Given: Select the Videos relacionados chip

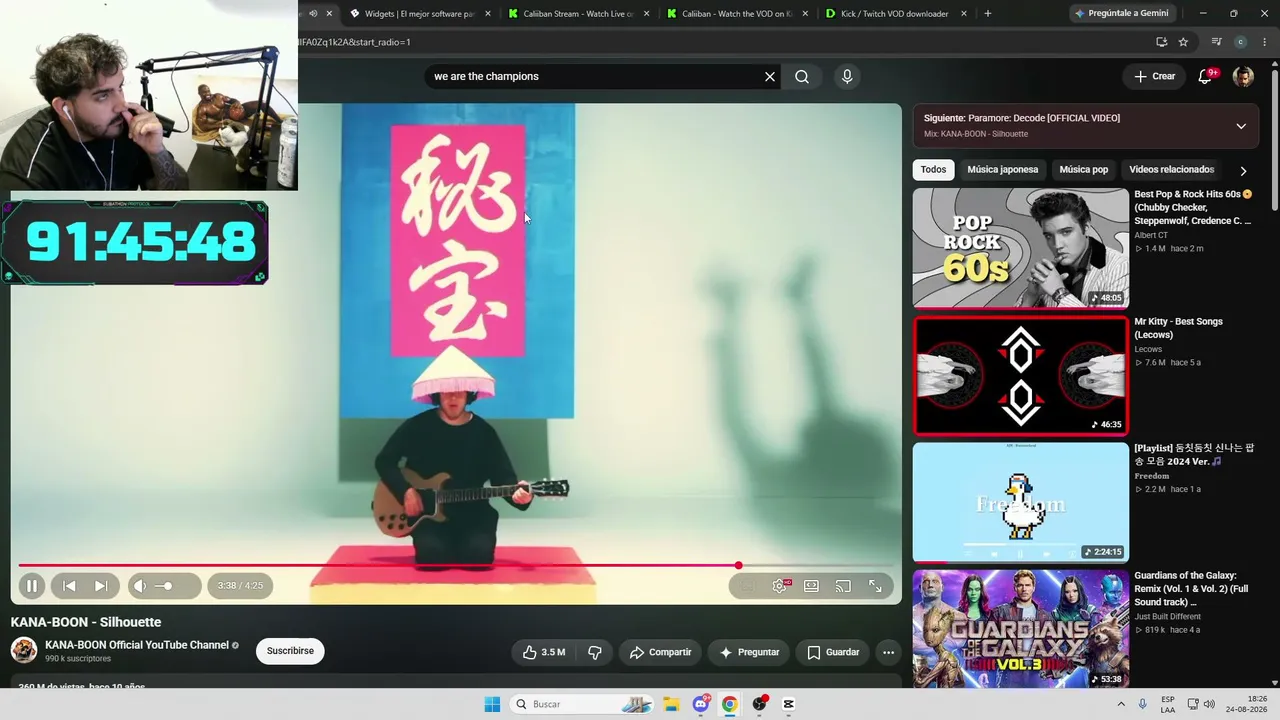Looking at the screenshot, I should pyautogui.click(x=1171, y=170).
